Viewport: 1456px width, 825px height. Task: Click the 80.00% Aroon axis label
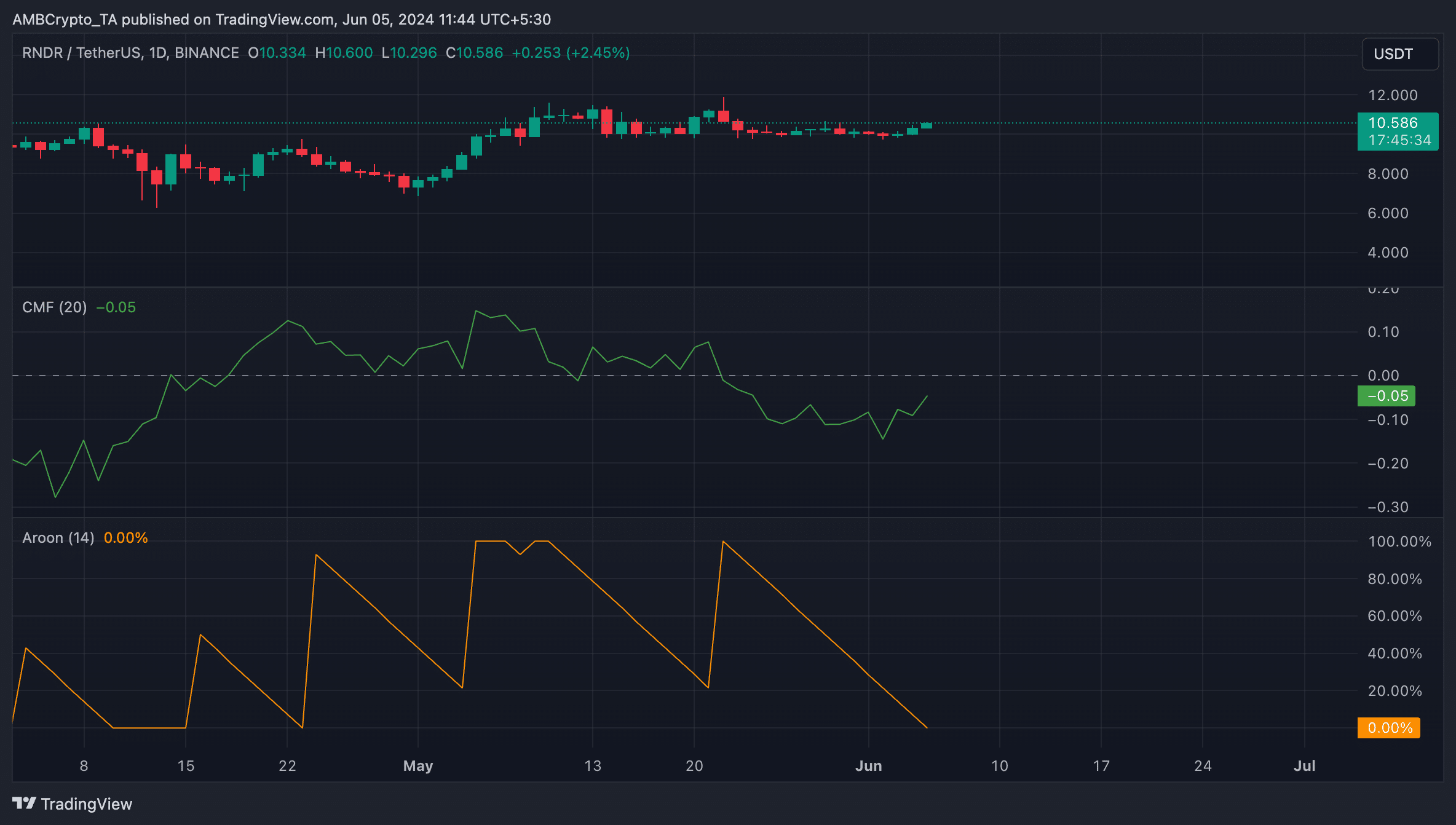pyautogui.click(x=1395, y=579)
